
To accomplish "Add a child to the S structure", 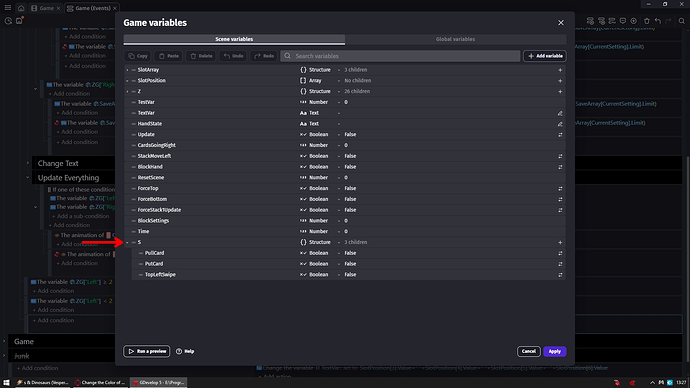I will pos(560,242).
